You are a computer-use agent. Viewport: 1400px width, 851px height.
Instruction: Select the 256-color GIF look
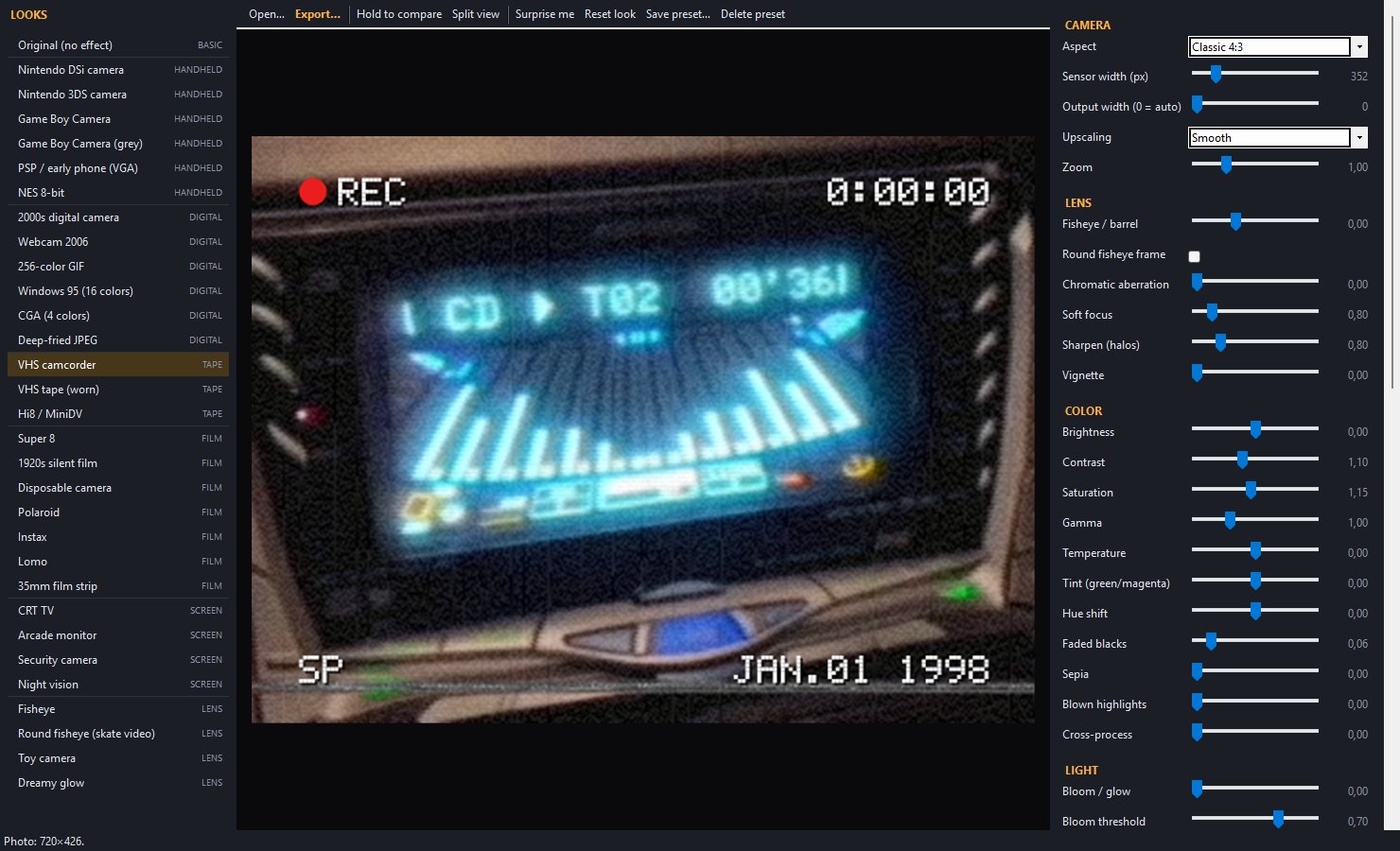[118, 267]
